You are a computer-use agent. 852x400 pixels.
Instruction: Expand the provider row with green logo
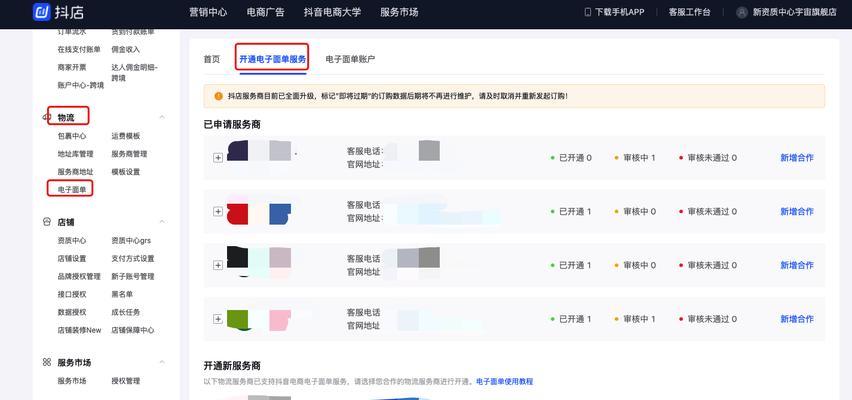(x=218, y=319)
